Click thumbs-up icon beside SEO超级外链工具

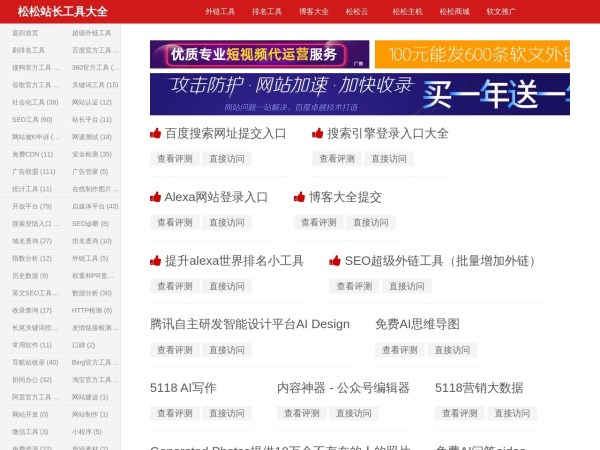[336, 260]
